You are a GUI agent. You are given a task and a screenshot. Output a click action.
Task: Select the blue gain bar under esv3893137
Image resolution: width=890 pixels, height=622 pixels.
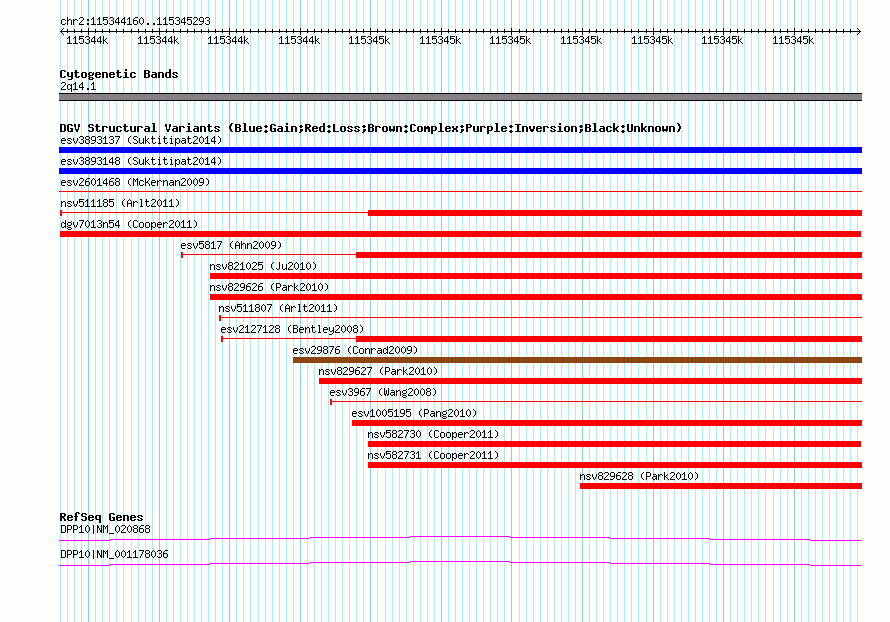[x=460, y=150]
